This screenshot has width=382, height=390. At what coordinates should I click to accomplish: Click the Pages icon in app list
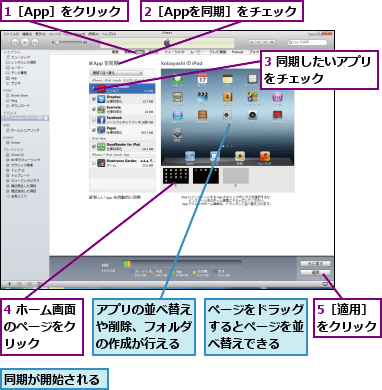tap(101, 130)
